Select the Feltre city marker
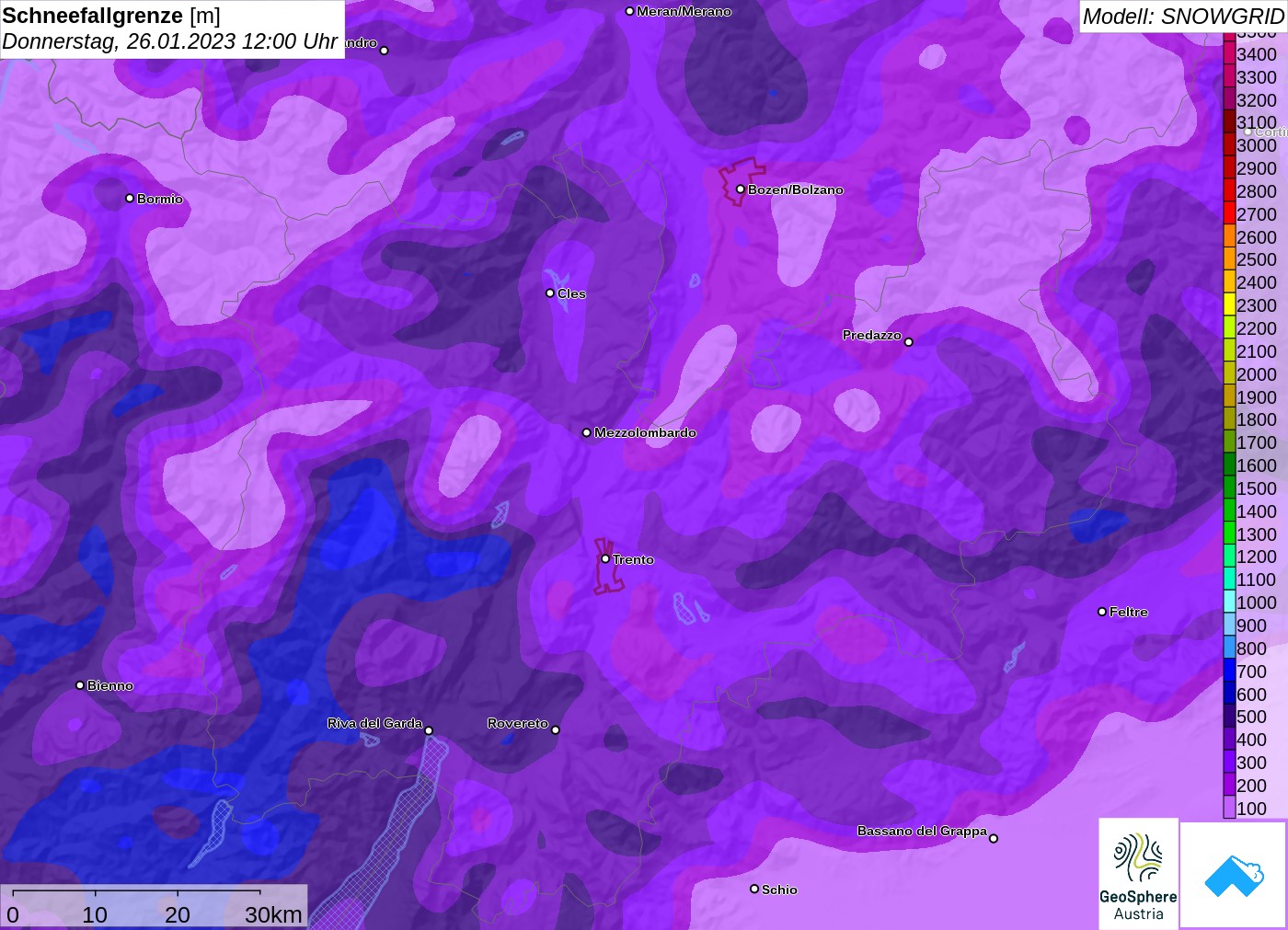The height and width of the screenshot is (930, 1288). [1102, 612]
